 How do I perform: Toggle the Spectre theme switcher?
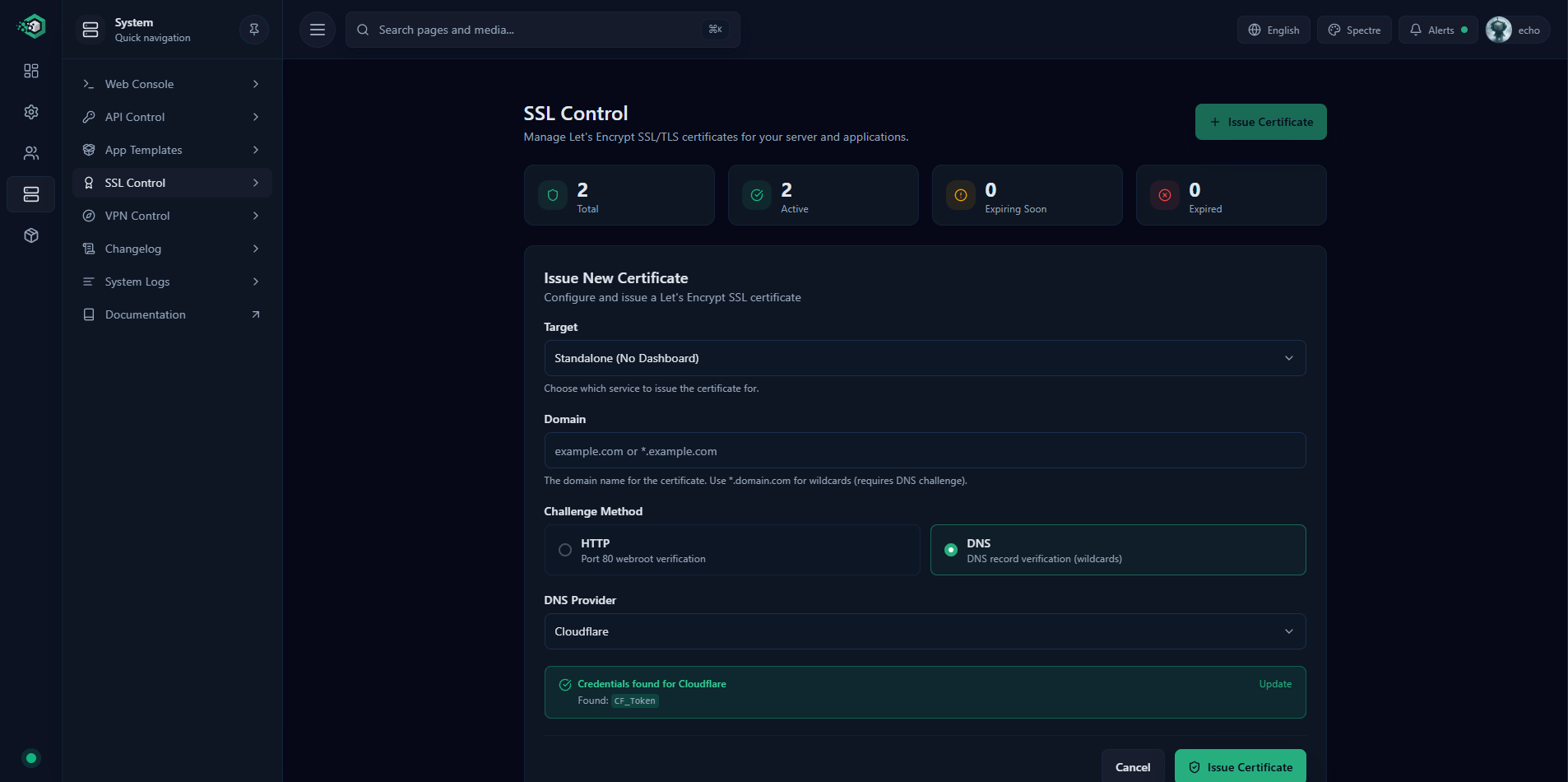(x=1353, y=29)
